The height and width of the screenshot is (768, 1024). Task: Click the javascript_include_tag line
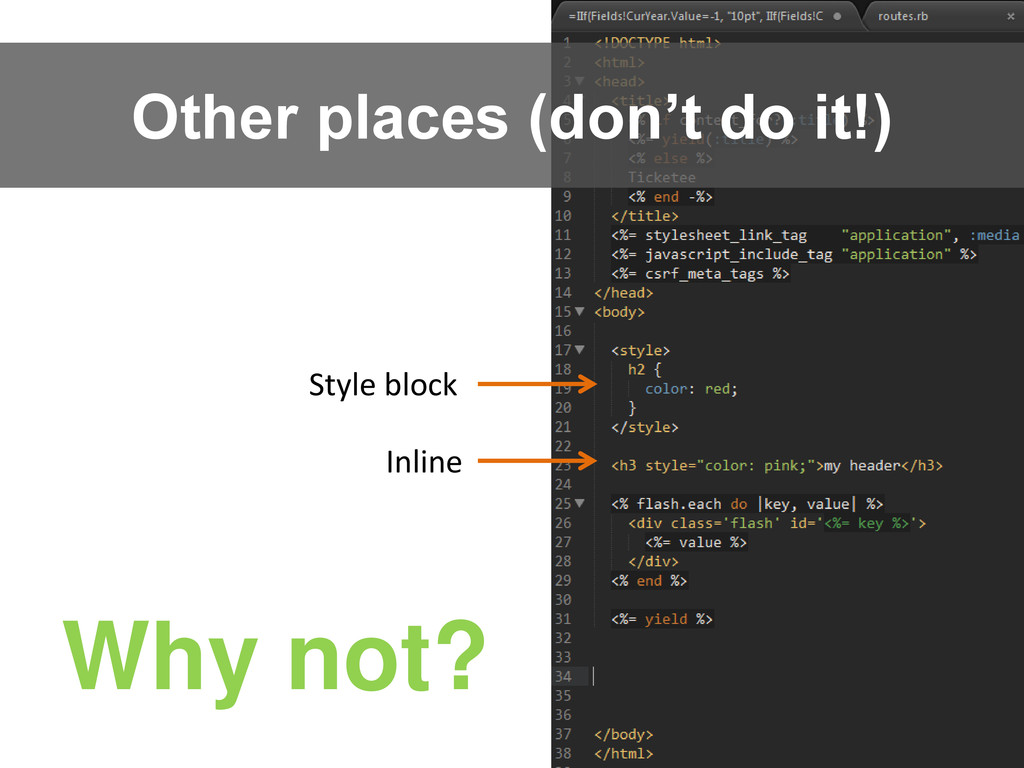(x=738, y=254)
